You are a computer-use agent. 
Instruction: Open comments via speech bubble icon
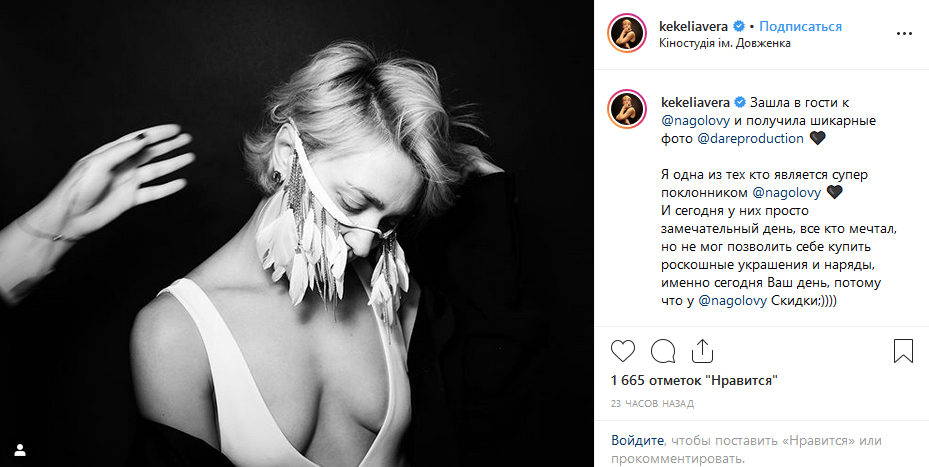(663, 351)
